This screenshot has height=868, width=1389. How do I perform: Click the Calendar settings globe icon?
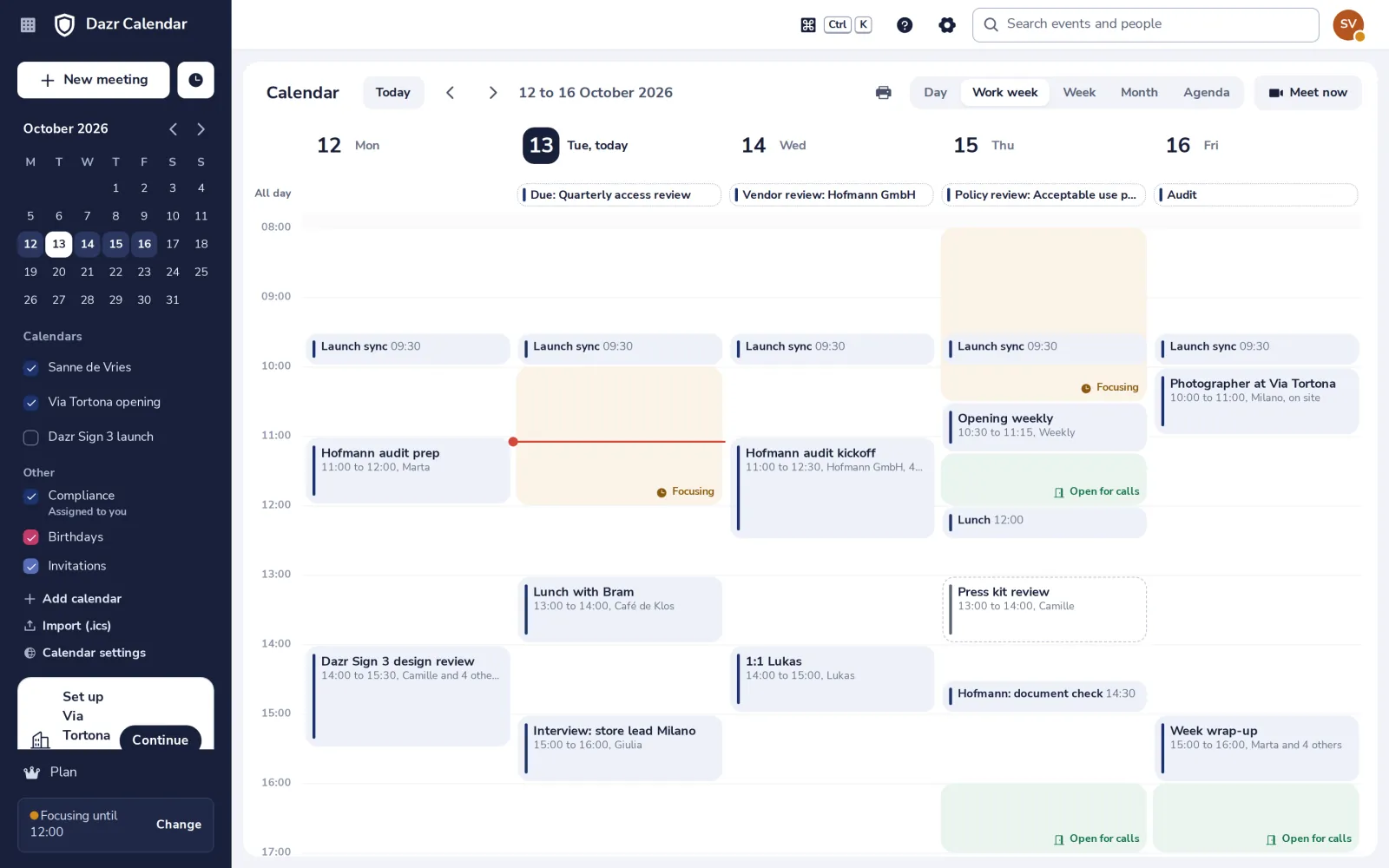30,653
